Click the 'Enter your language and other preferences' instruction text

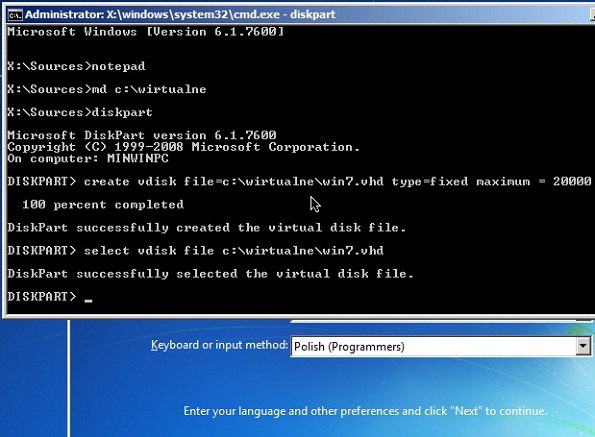click(x=365, y=411)
